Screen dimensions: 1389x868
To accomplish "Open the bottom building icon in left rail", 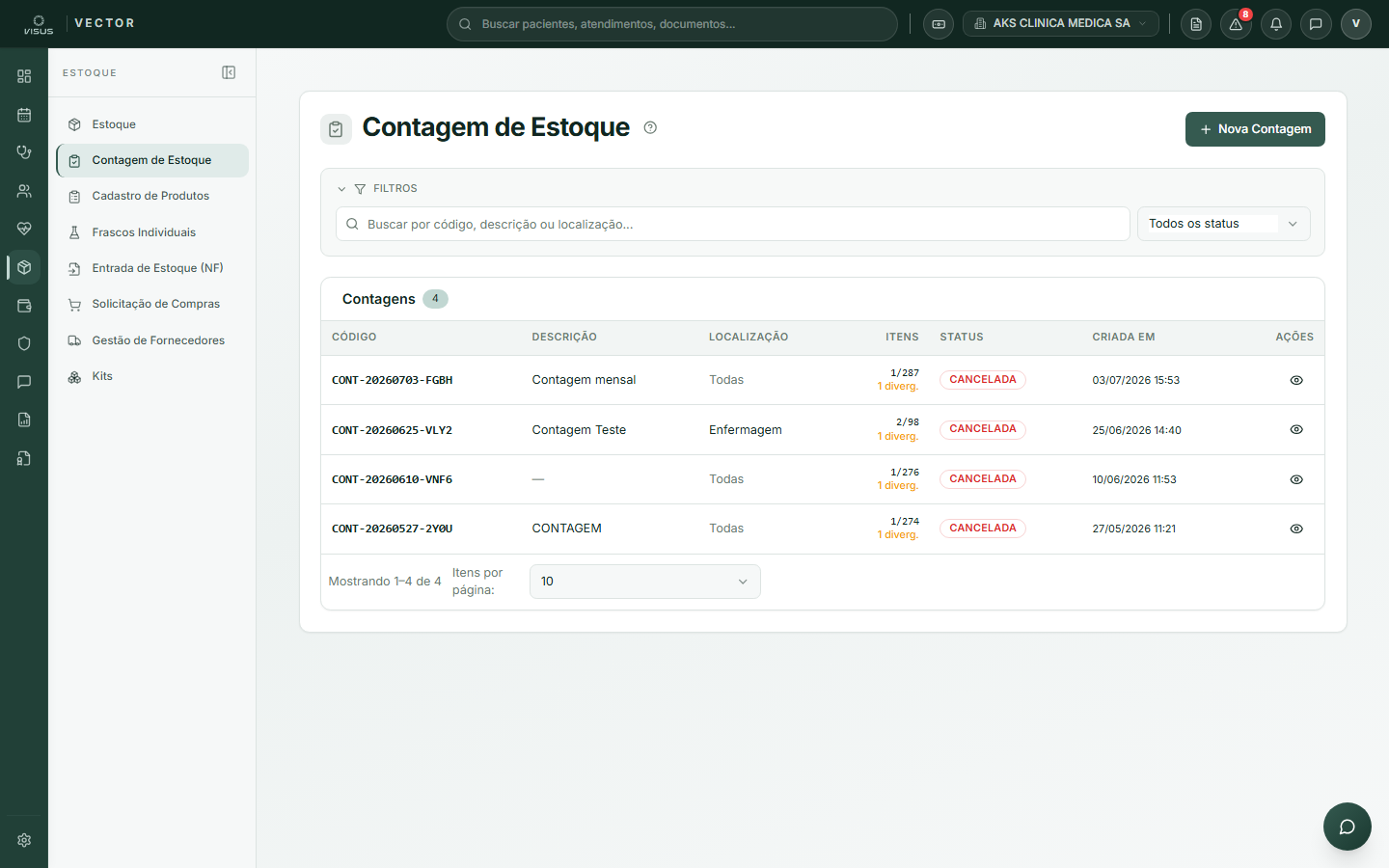I will (x=24, y=458).
